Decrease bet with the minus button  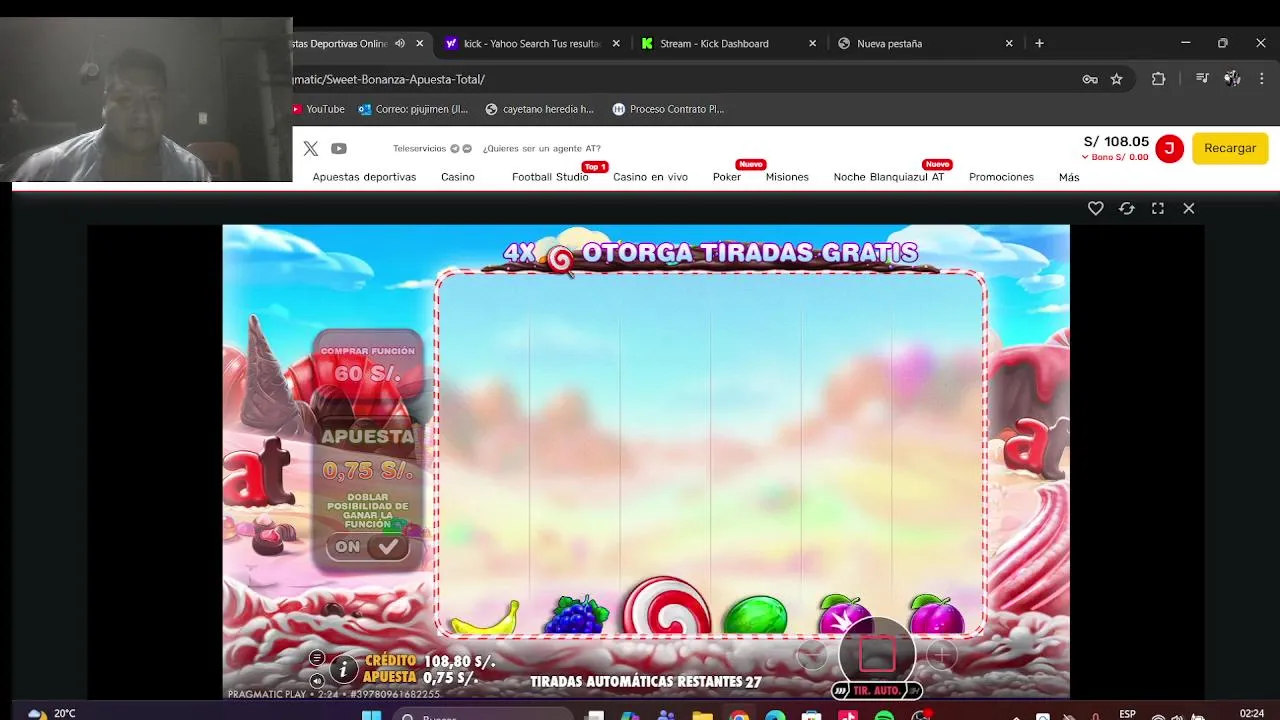pyautogui.click(x=812, y=656)
